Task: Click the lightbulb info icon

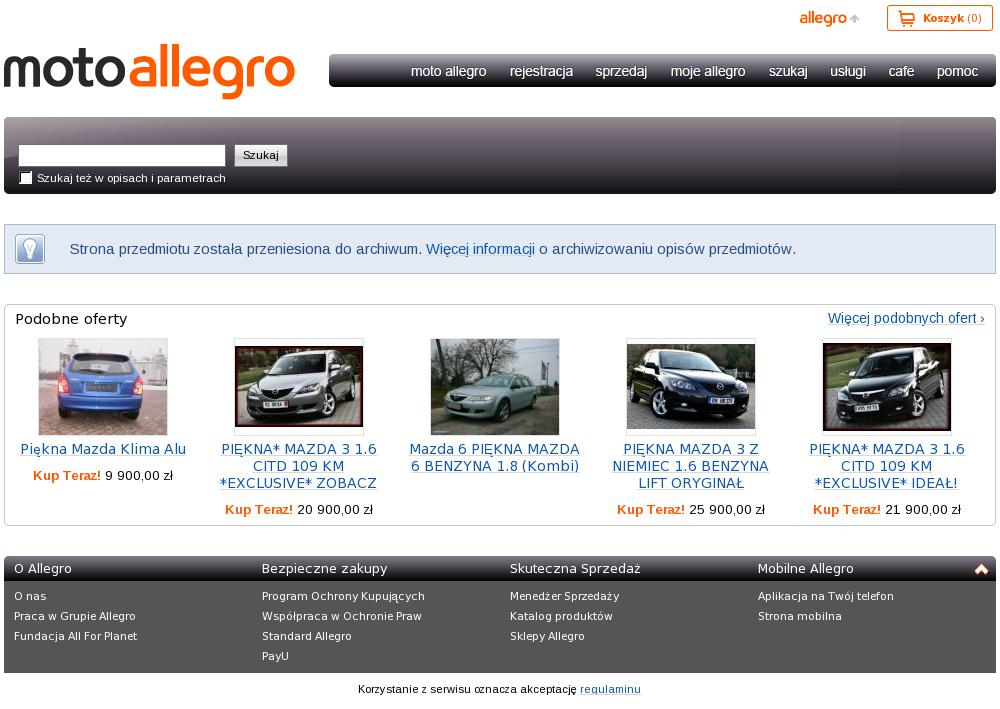Action: pyautogui.click(x=30, y=249)
